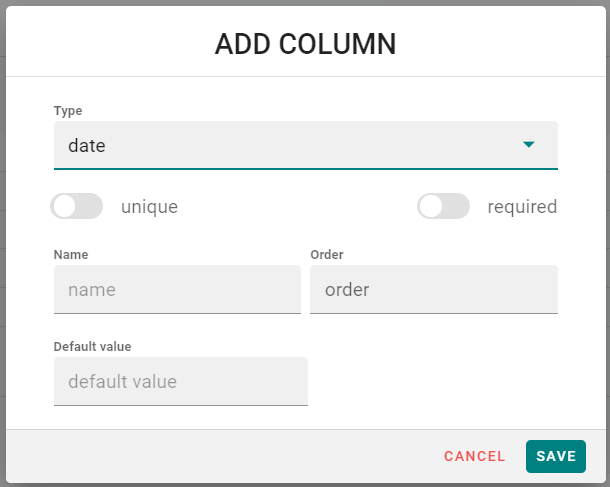Screen dimensions: 610x487
Task: Click the ADD COLUMN dialog title
Action: click(x=305, y=44)
